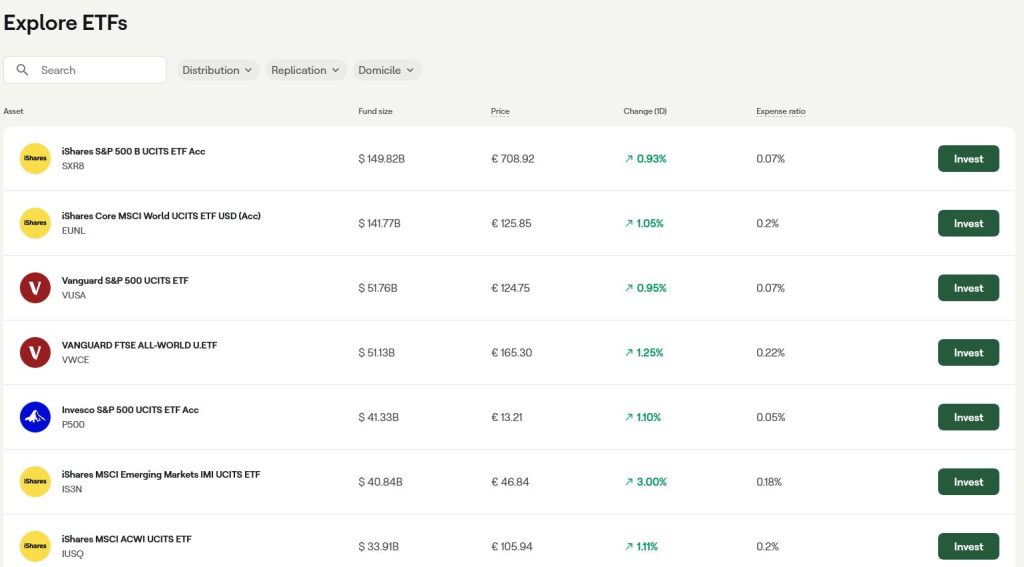Open VANGUARD FTSE ALL-WORLD U.ETF name

pos(139,346)
